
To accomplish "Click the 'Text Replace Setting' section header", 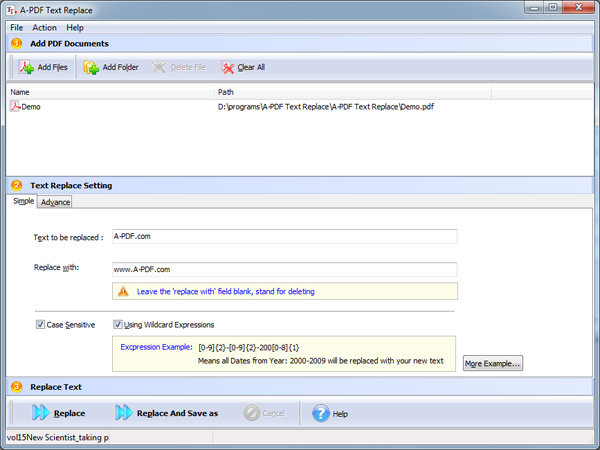I will 71,186.
